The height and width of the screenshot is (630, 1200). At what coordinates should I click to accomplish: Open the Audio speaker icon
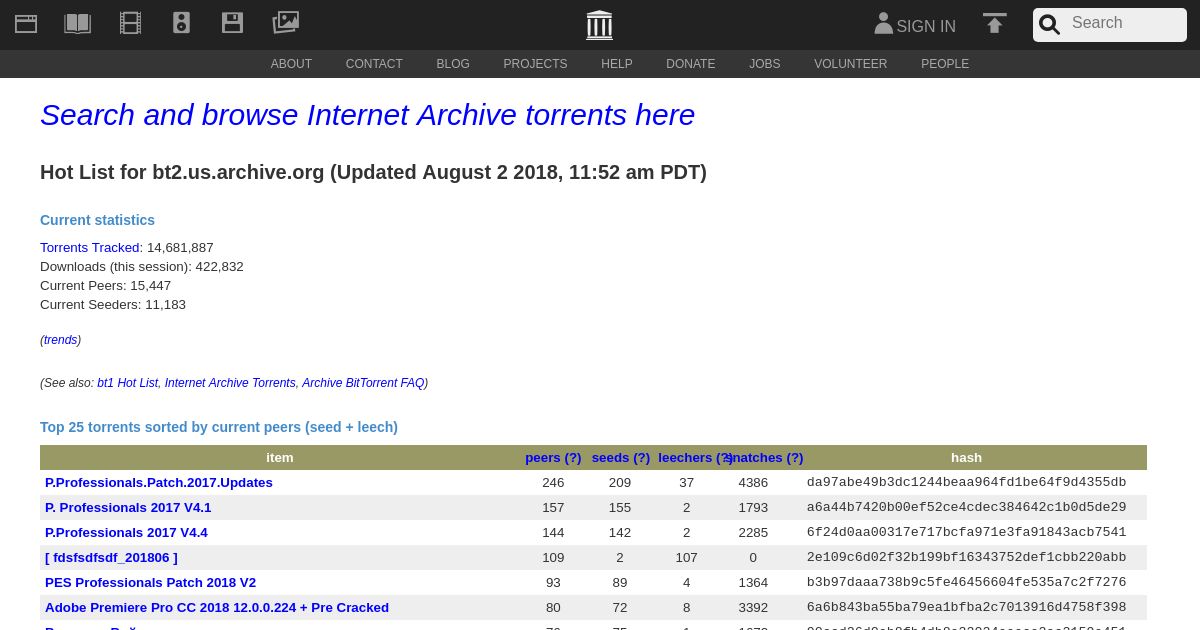point(181,23)
